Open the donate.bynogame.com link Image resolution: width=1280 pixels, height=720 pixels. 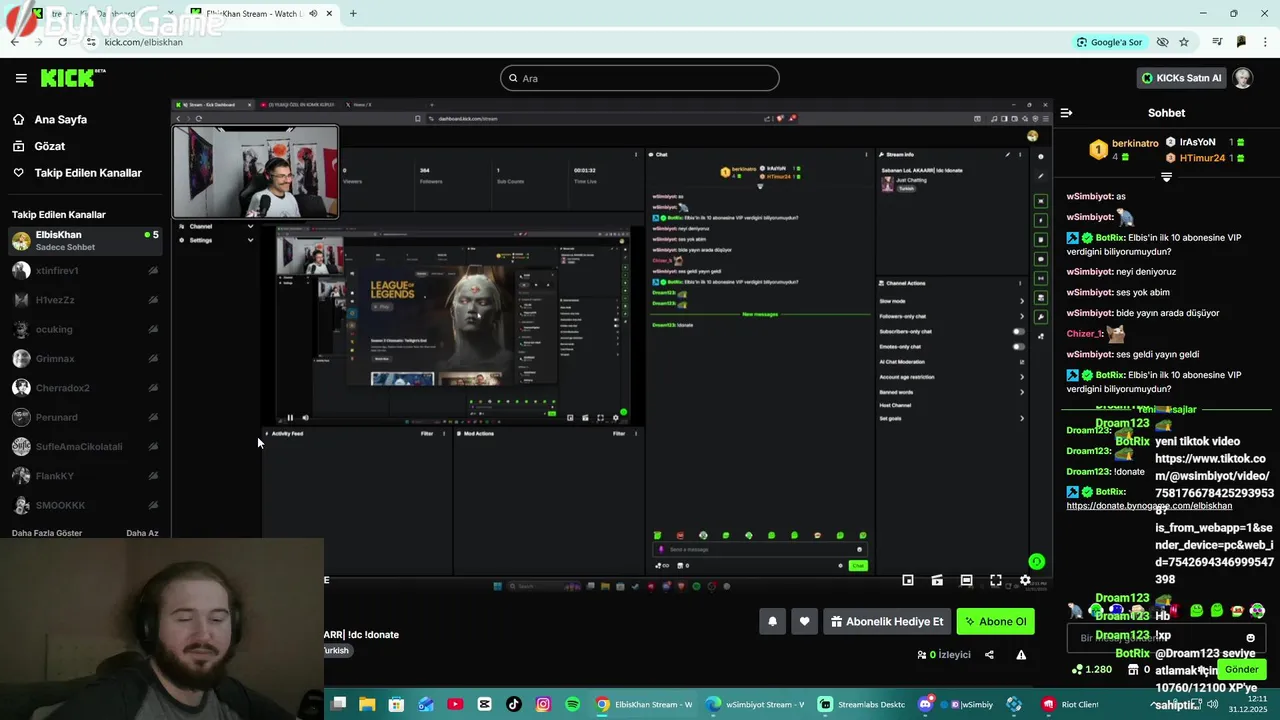click(1149, 506)
